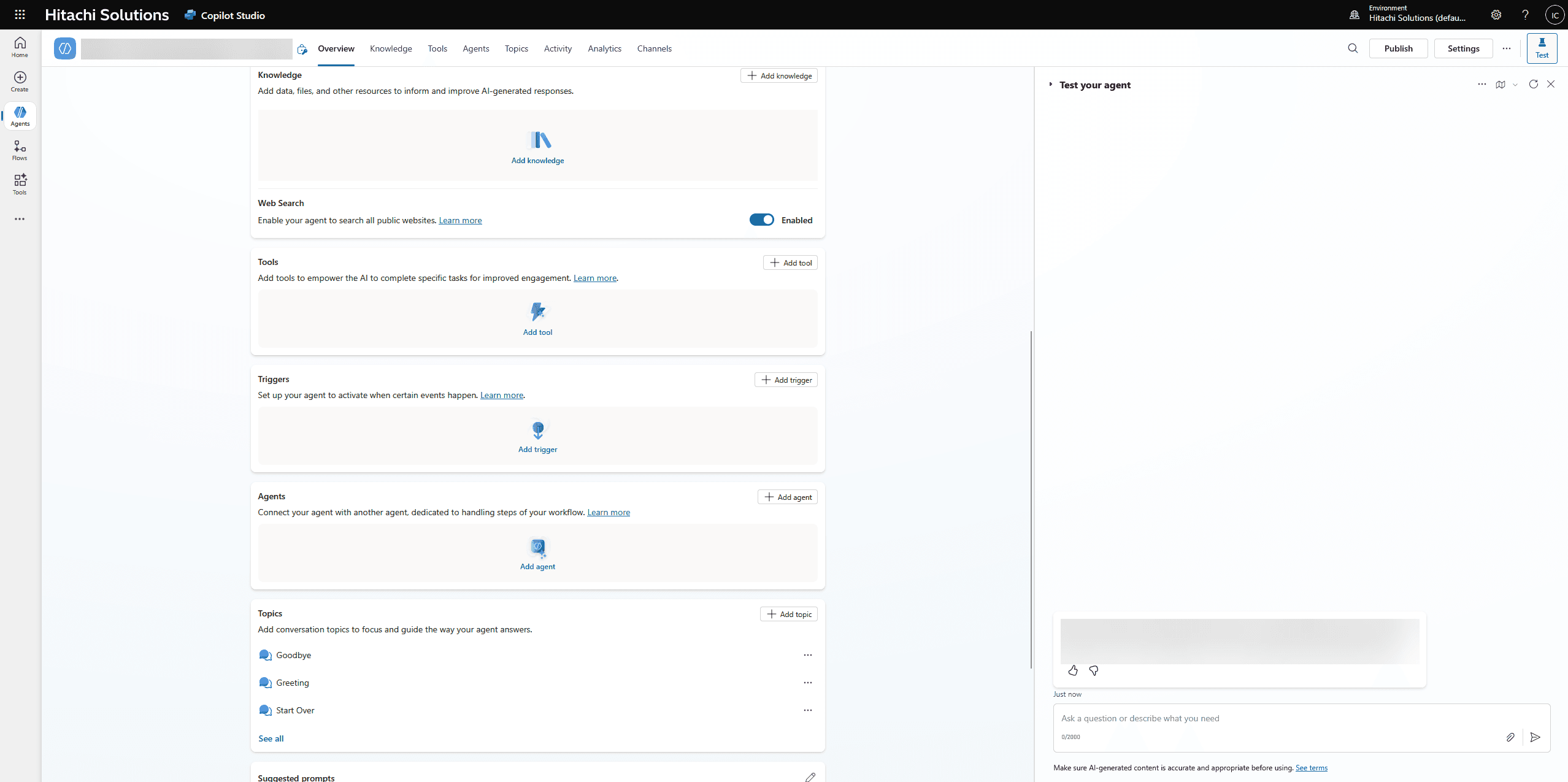The width and height of the screenshot is (1568, 782).
Task: Open the Analytics tab
Action: [604, 48]
